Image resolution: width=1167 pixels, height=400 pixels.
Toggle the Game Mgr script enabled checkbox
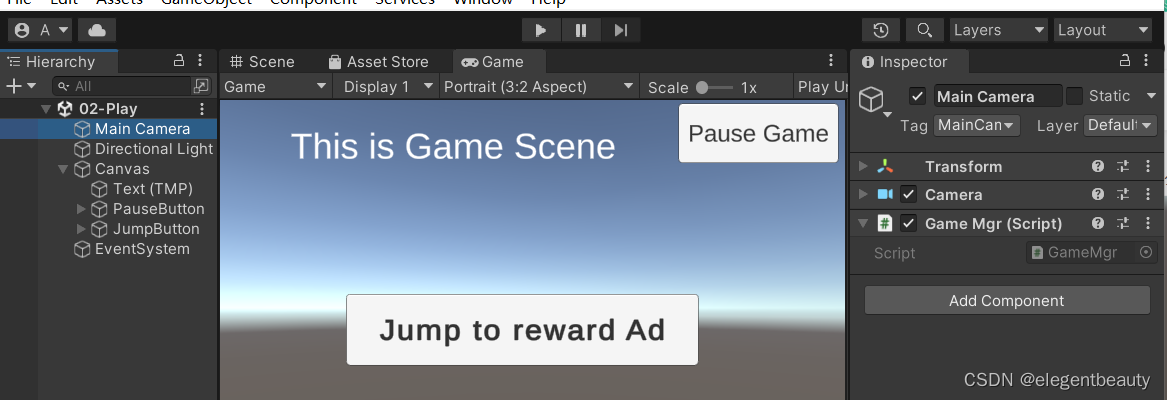908,223
